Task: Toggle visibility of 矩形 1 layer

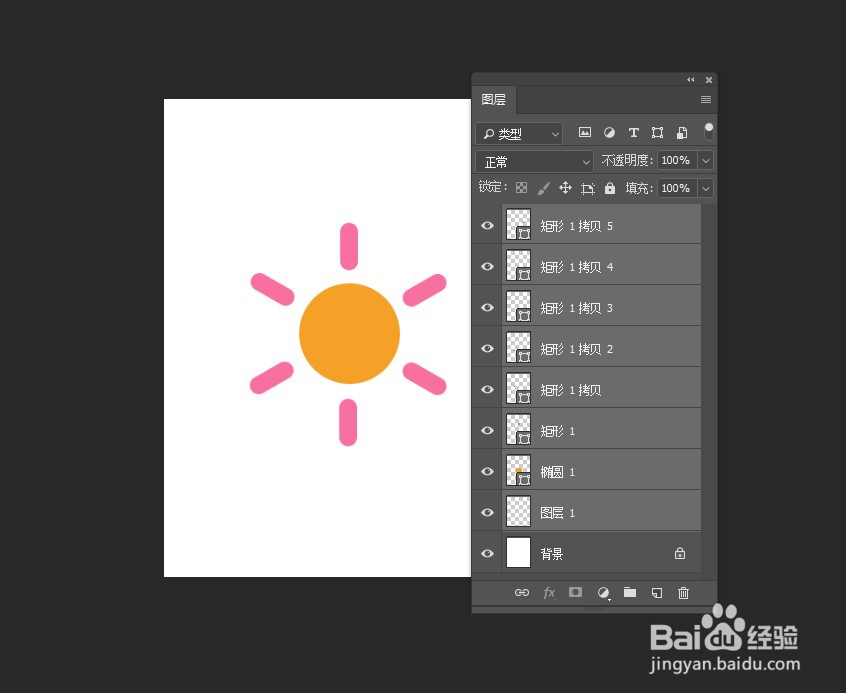Action: click(x=487, y=430)
